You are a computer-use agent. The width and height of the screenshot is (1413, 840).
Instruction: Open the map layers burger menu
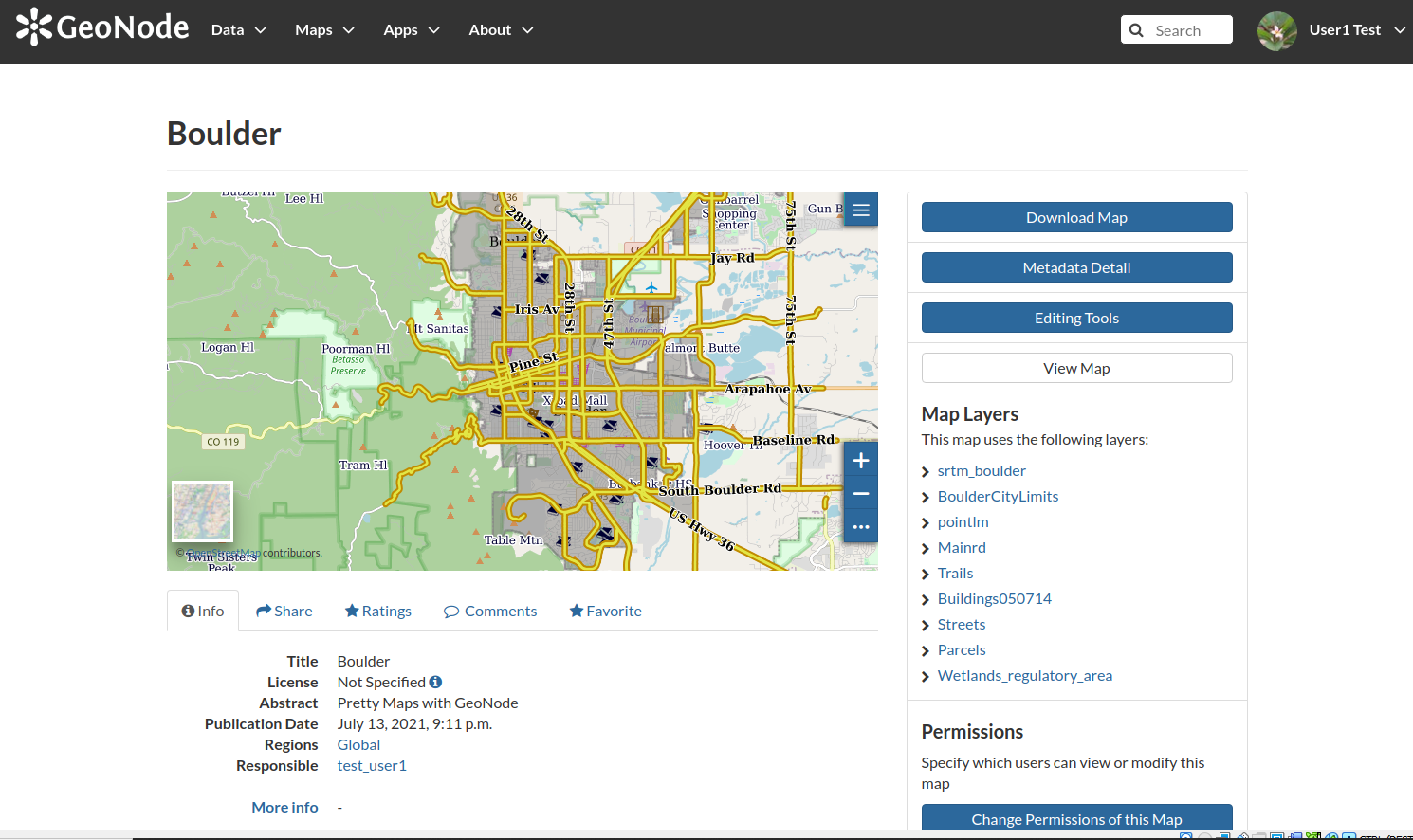(861, 210)
